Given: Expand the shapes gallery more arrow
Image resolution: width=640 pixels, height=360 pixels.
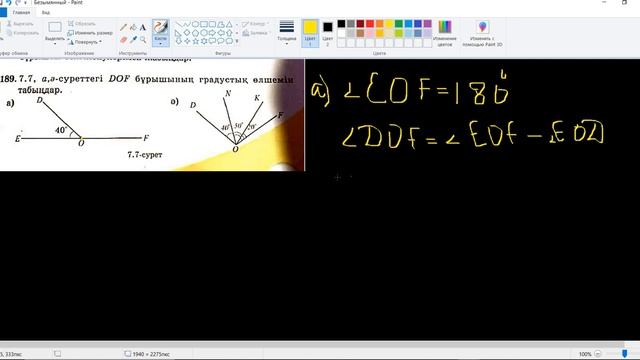Looking at the screenshot, I should [237, 41].
